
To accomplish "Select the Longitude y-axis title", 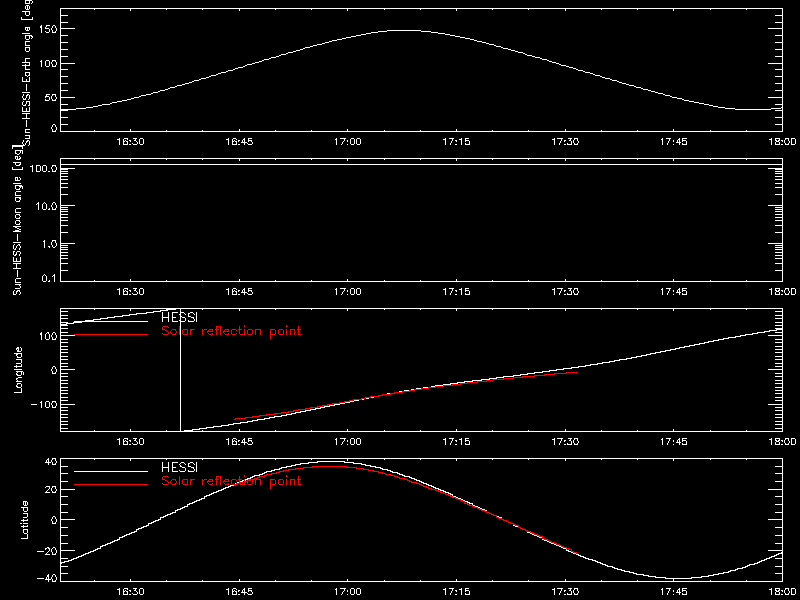I will pos(19,369).
